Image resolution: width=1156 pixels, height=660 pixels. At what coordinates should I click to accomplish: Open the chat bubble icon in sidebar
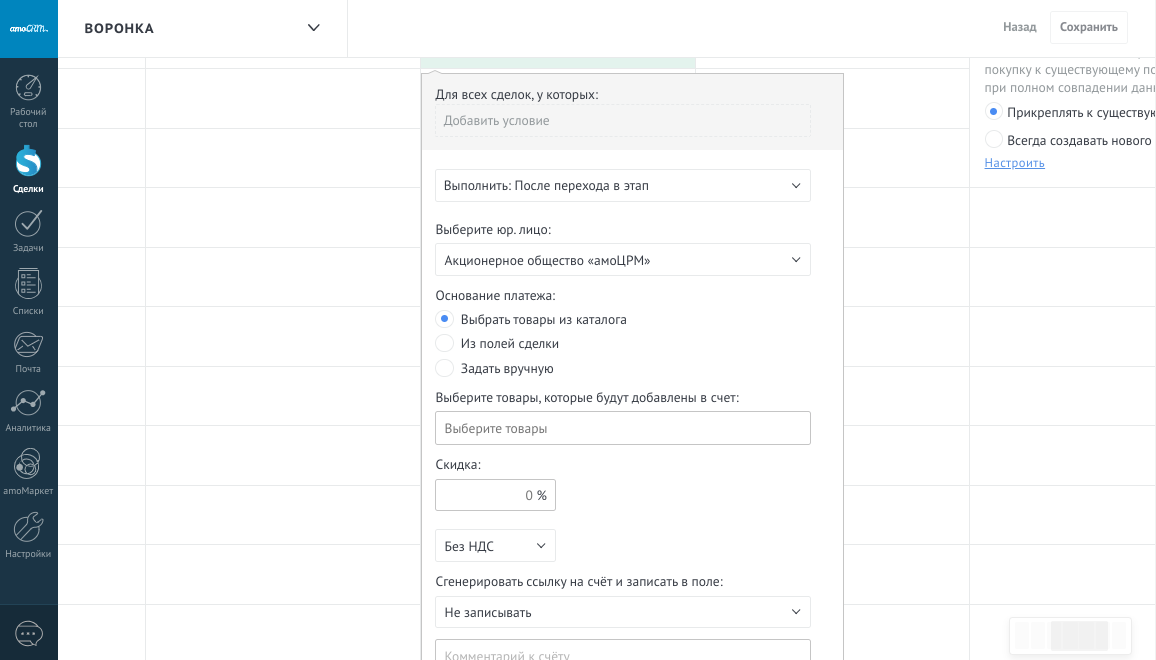coord(29,634)
